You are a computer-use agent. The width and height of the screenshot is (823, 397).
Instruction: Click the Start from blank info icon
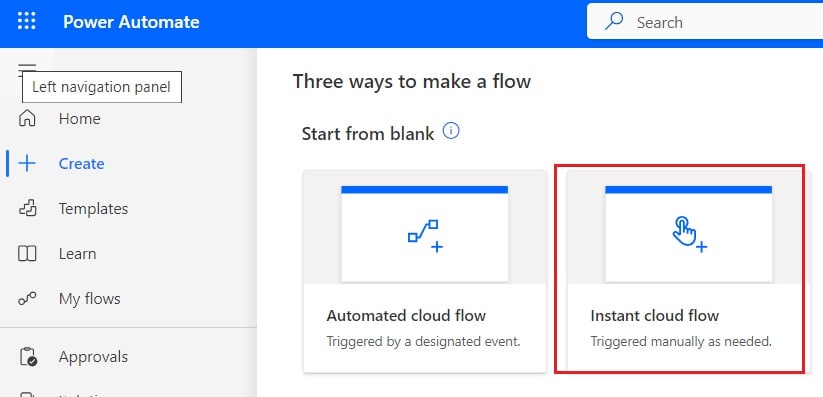pos(451,131)
